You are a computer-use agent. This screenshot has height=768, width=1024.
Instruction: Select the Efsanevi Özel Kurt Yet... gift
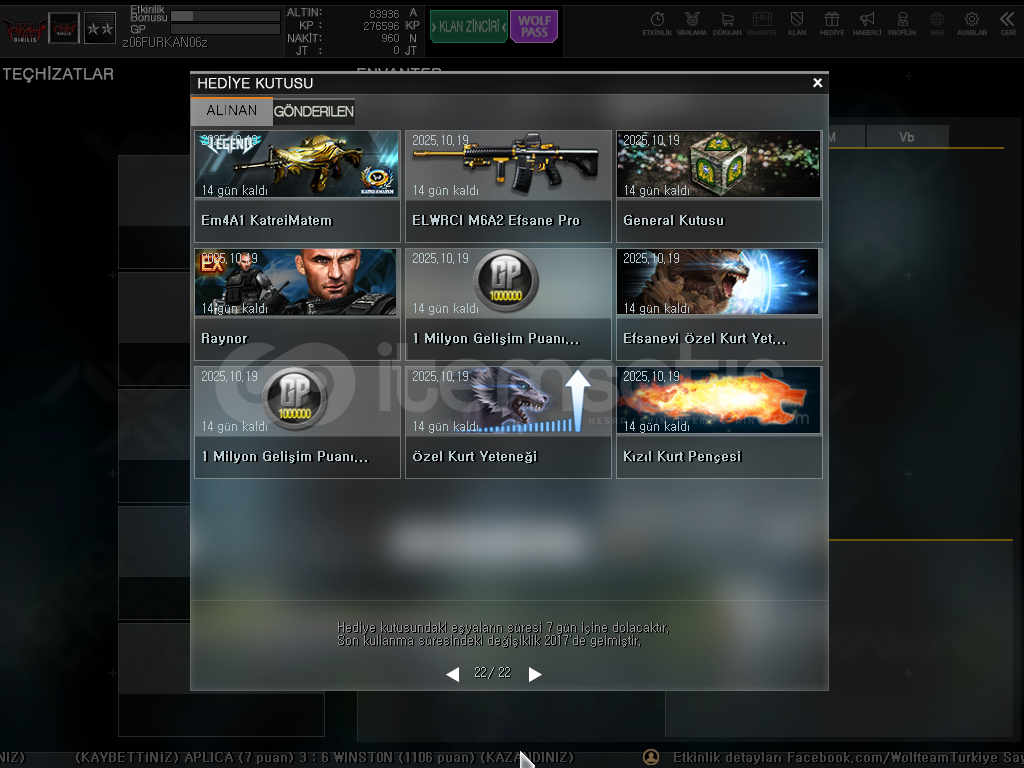click(719, 304)
